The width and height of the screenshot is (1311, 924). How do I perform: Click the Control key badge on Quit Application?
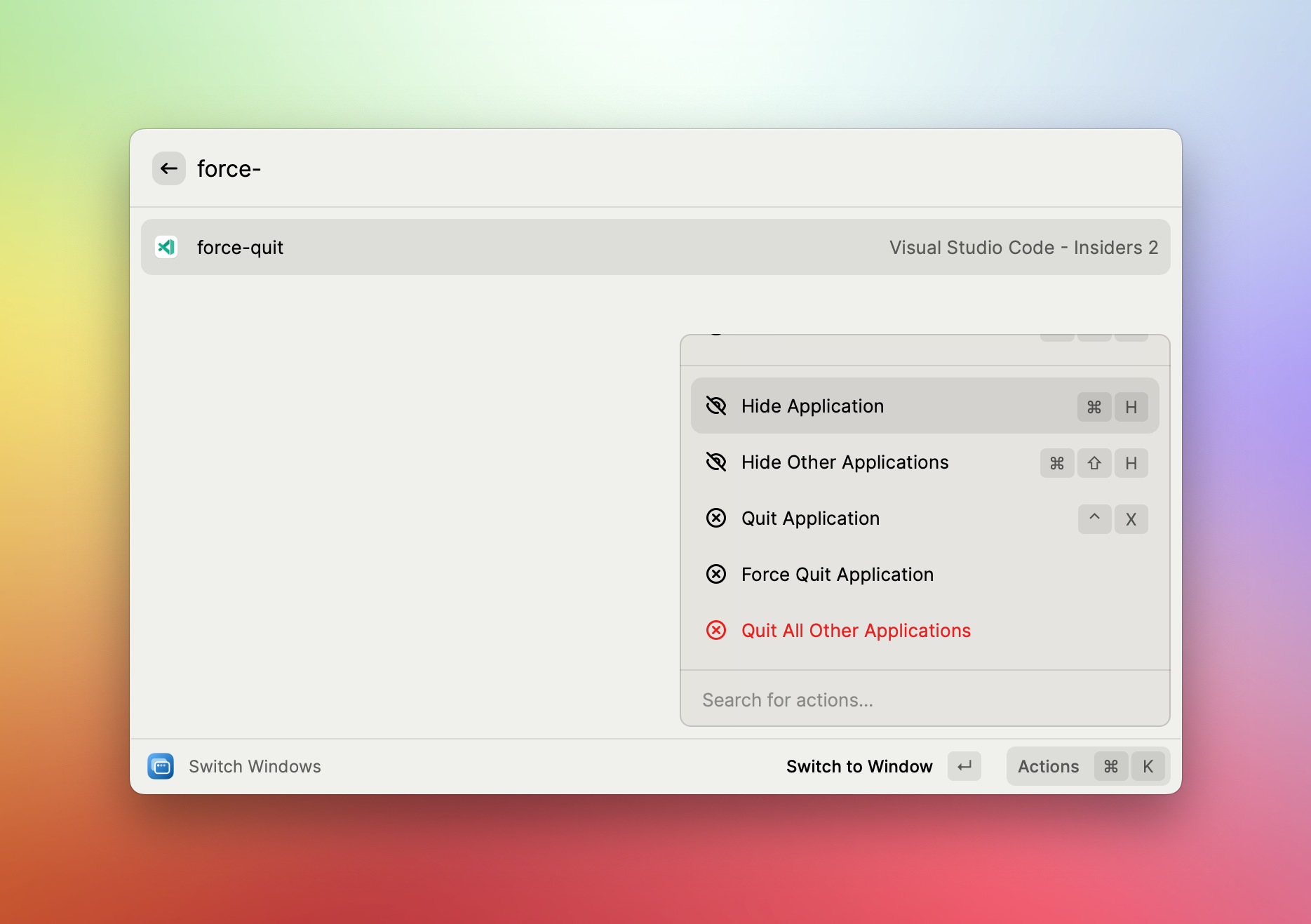coord(1094,519)
